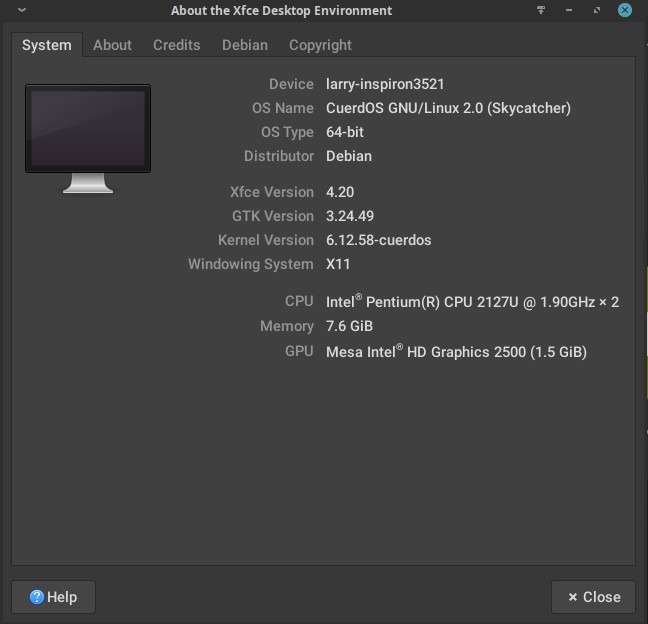Open the Credits tab
This screenshot has width=648, height=624.
click(x=176, y=45)
